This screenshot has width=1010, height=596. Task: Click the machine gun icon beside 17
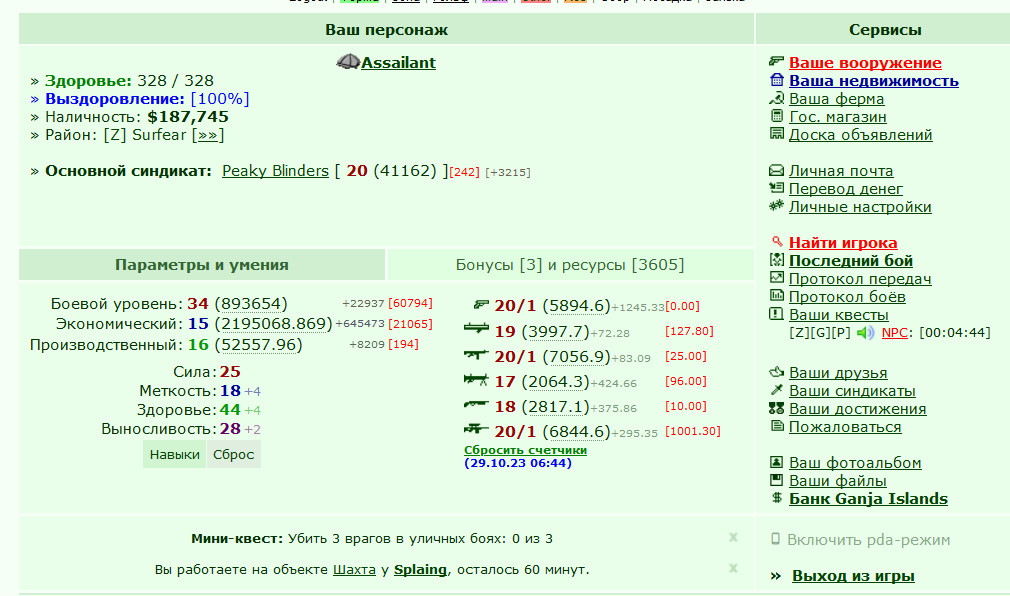point(477,380)
